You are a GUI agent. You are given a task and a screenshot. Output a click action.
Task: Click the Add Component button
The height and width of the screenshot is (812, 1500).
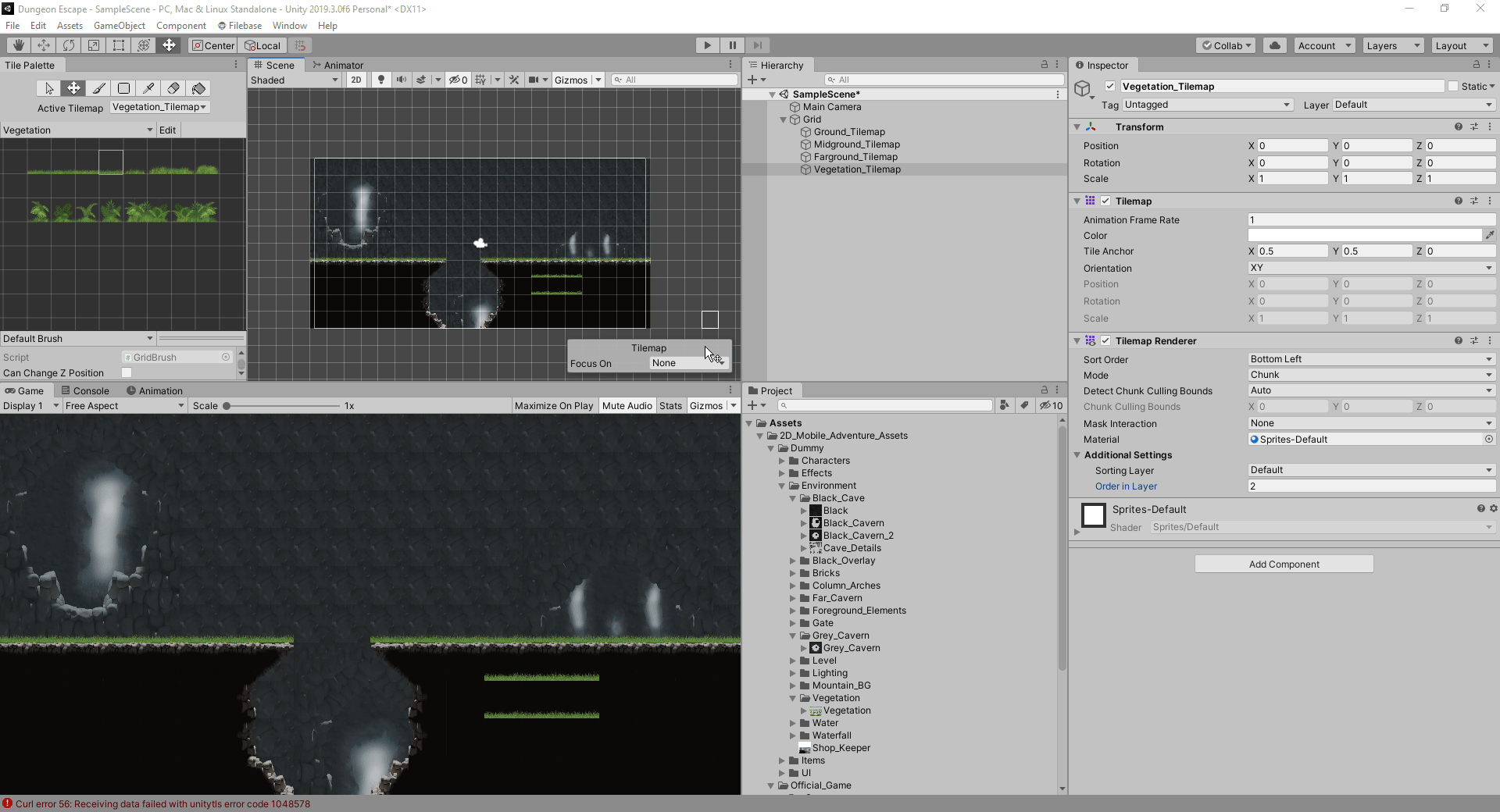pyautogui.click(x=1284, y=564)
